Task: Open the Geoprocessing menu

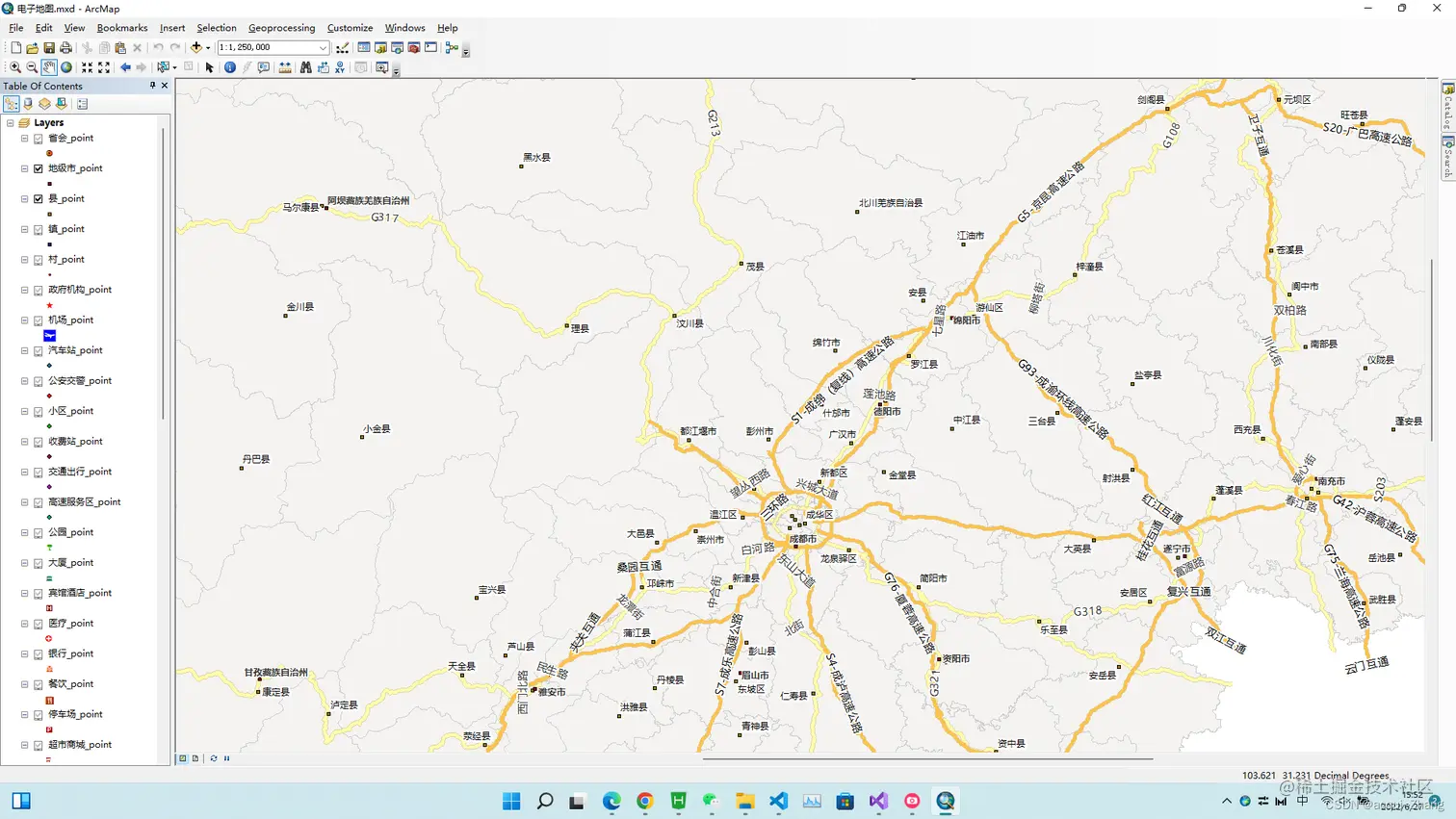Action: [281, 28]
